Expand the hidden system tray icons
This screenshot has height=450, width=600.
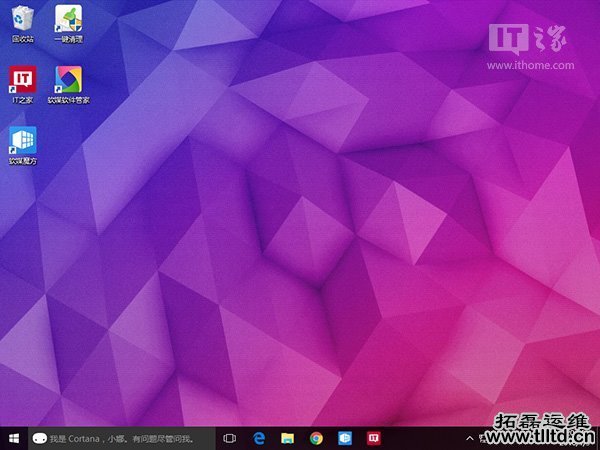click(x=470, y=439)
